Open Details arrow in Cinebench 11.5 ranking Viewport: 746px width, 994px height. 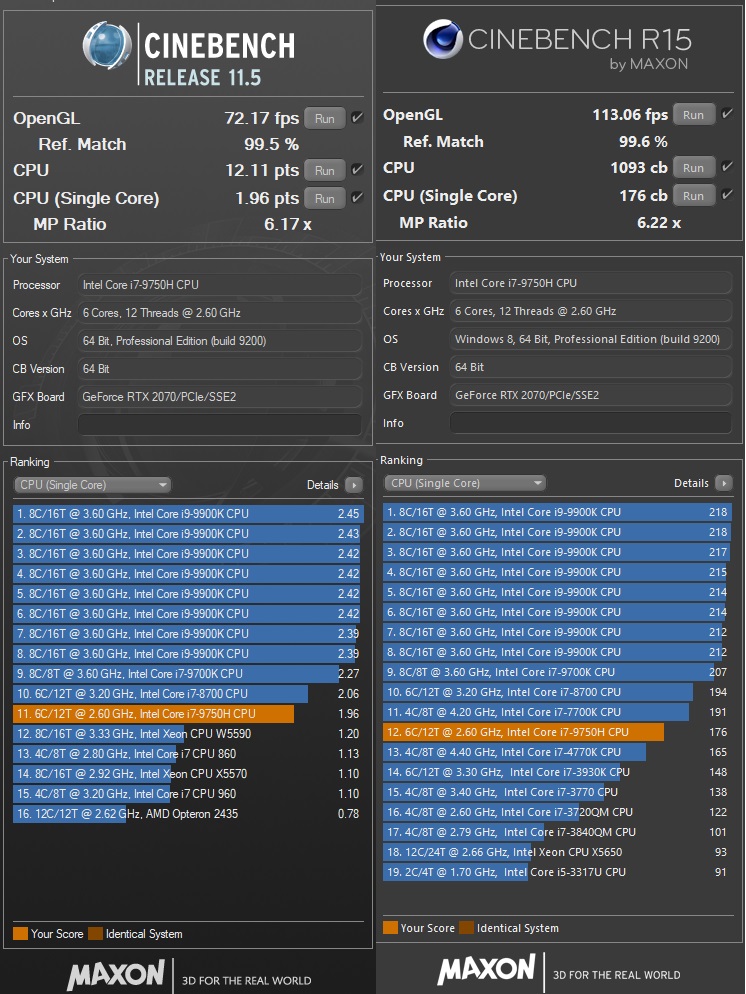353,485
